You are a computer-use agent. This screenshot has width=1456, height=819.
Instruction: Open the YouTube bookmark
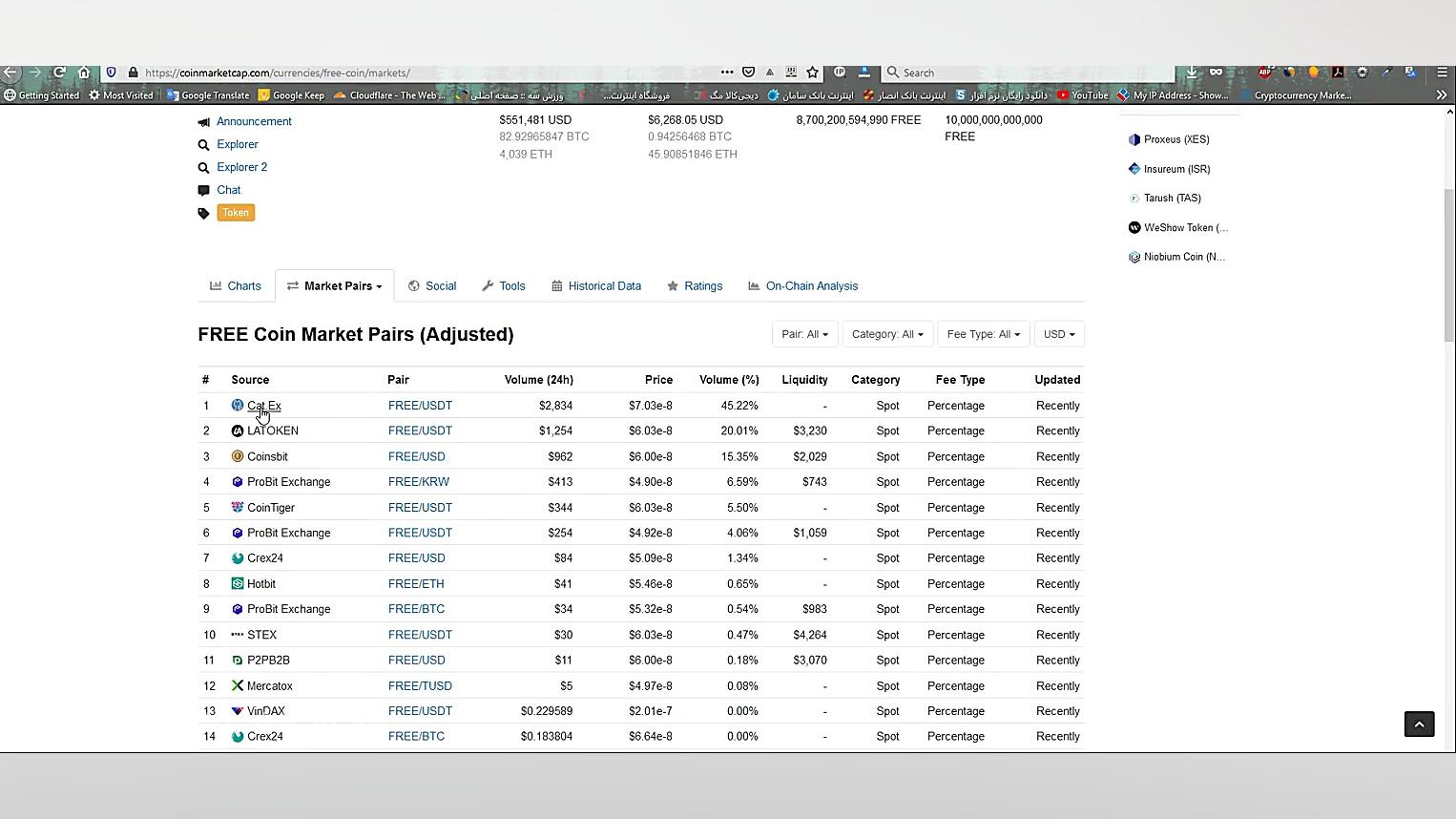pyautogui.click(x=1083, y=95)
